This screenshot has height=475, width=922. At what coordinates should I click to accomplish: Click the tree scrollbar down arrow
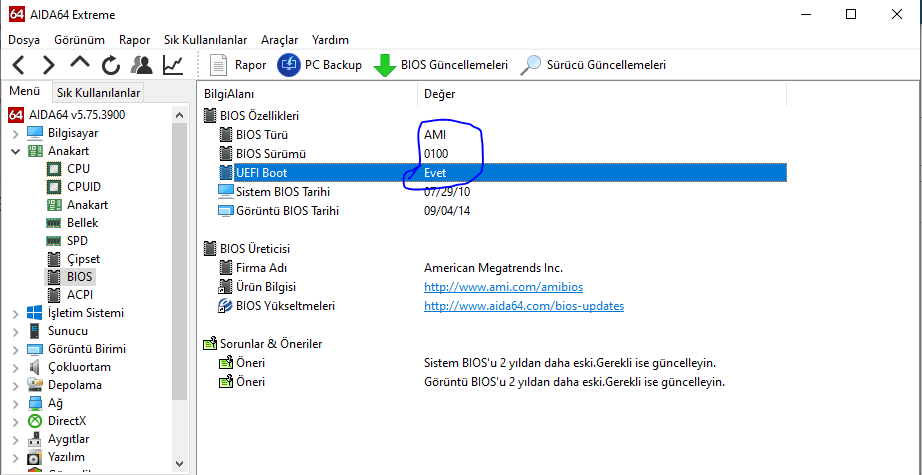180,463
